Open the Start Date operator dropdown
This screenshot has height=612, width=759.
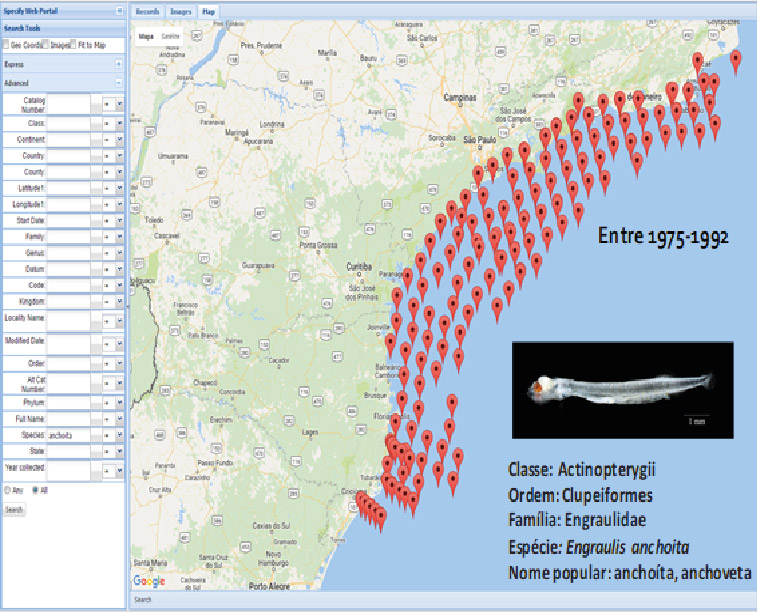[120, 220]
